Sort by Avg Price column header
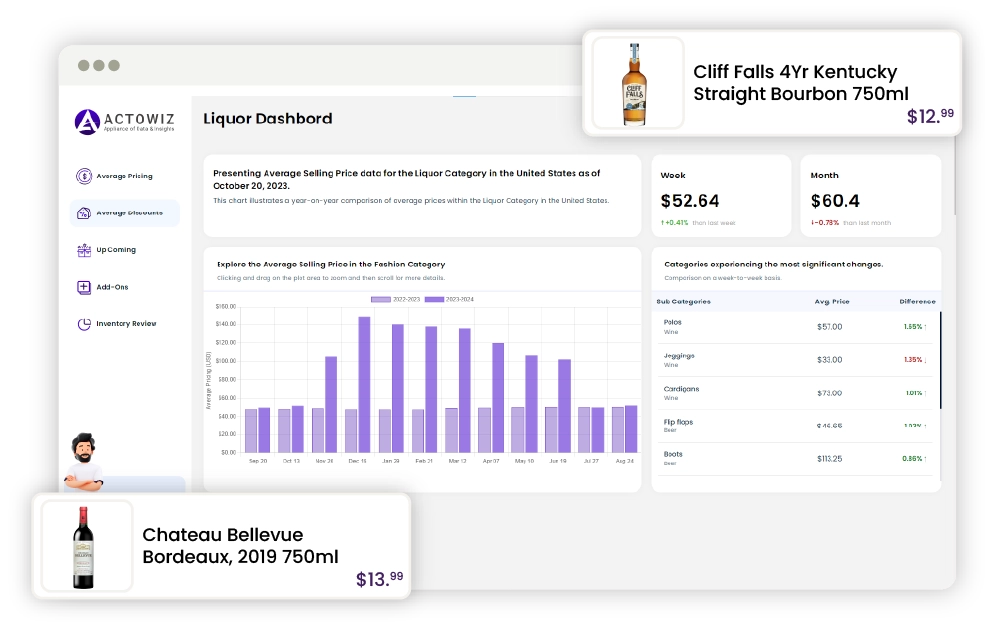This screenshot has width=1000, height=642. (832, 302)
